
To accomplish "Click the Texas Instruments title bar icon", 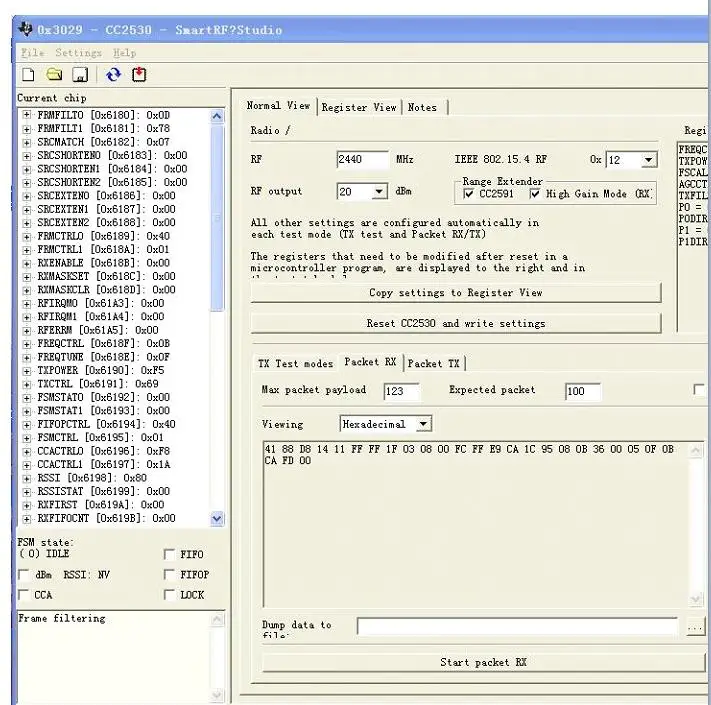I will pos(25,29).
